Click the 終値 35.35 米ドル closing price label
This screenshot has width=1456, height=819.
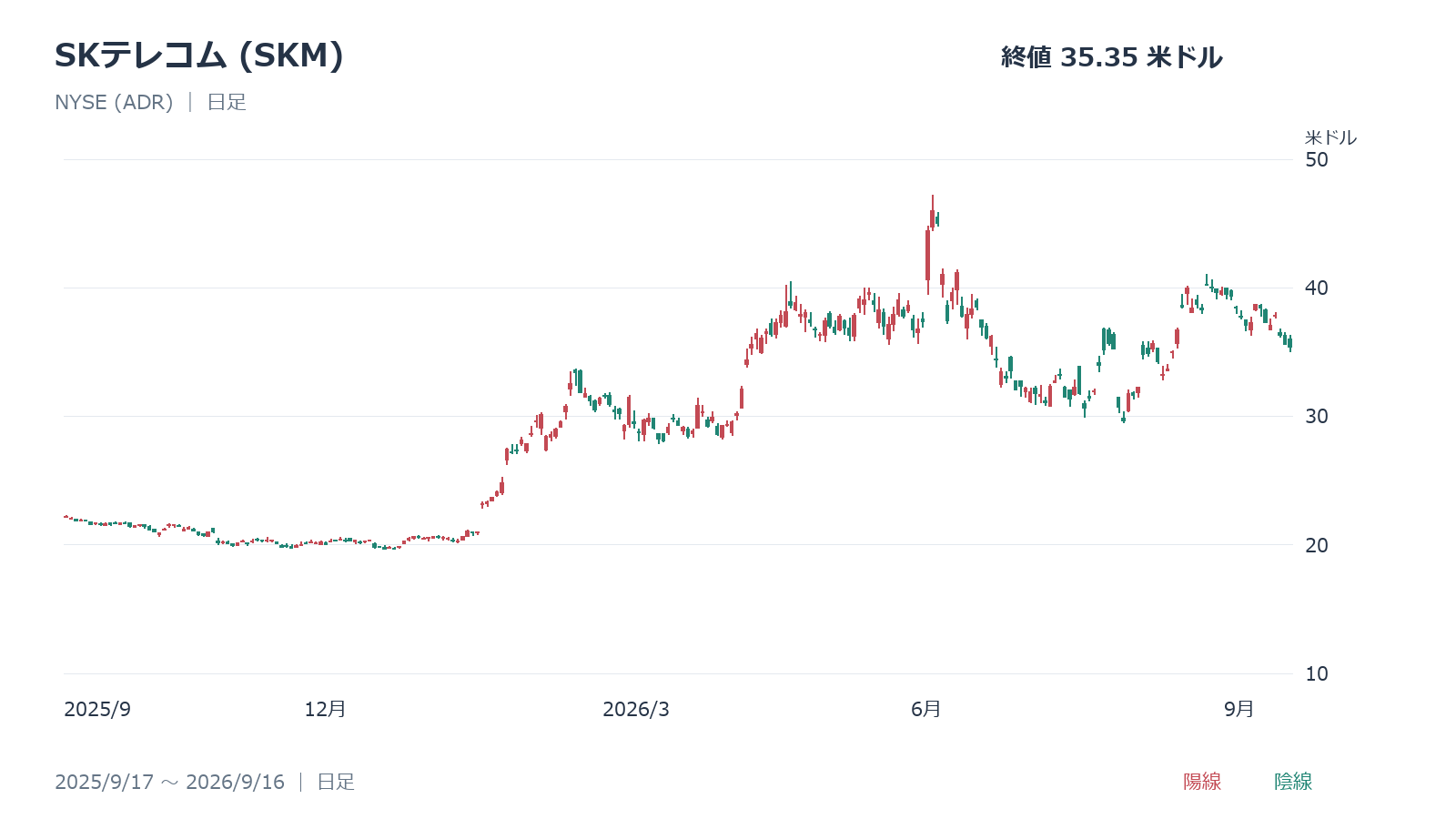click(x=1111, y=57)
